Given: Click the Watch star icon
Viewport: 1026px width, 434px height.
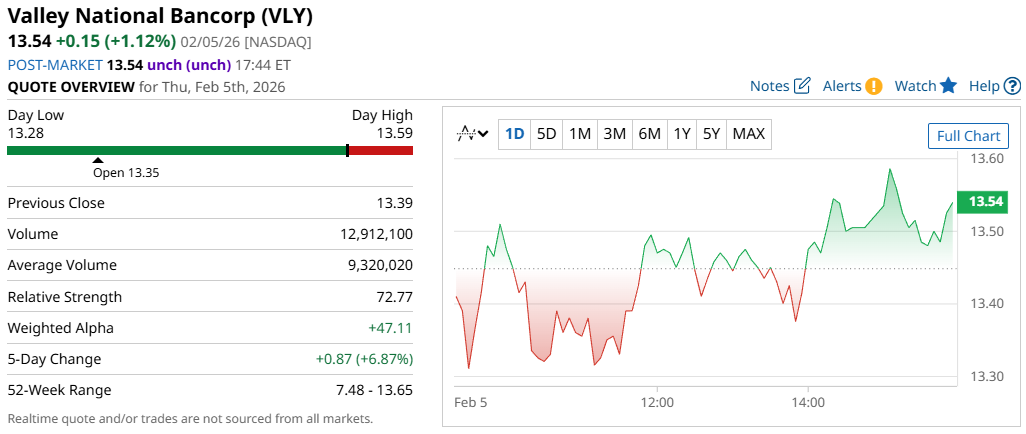Looking at the screenshot, I should click(x=948, y=86).
